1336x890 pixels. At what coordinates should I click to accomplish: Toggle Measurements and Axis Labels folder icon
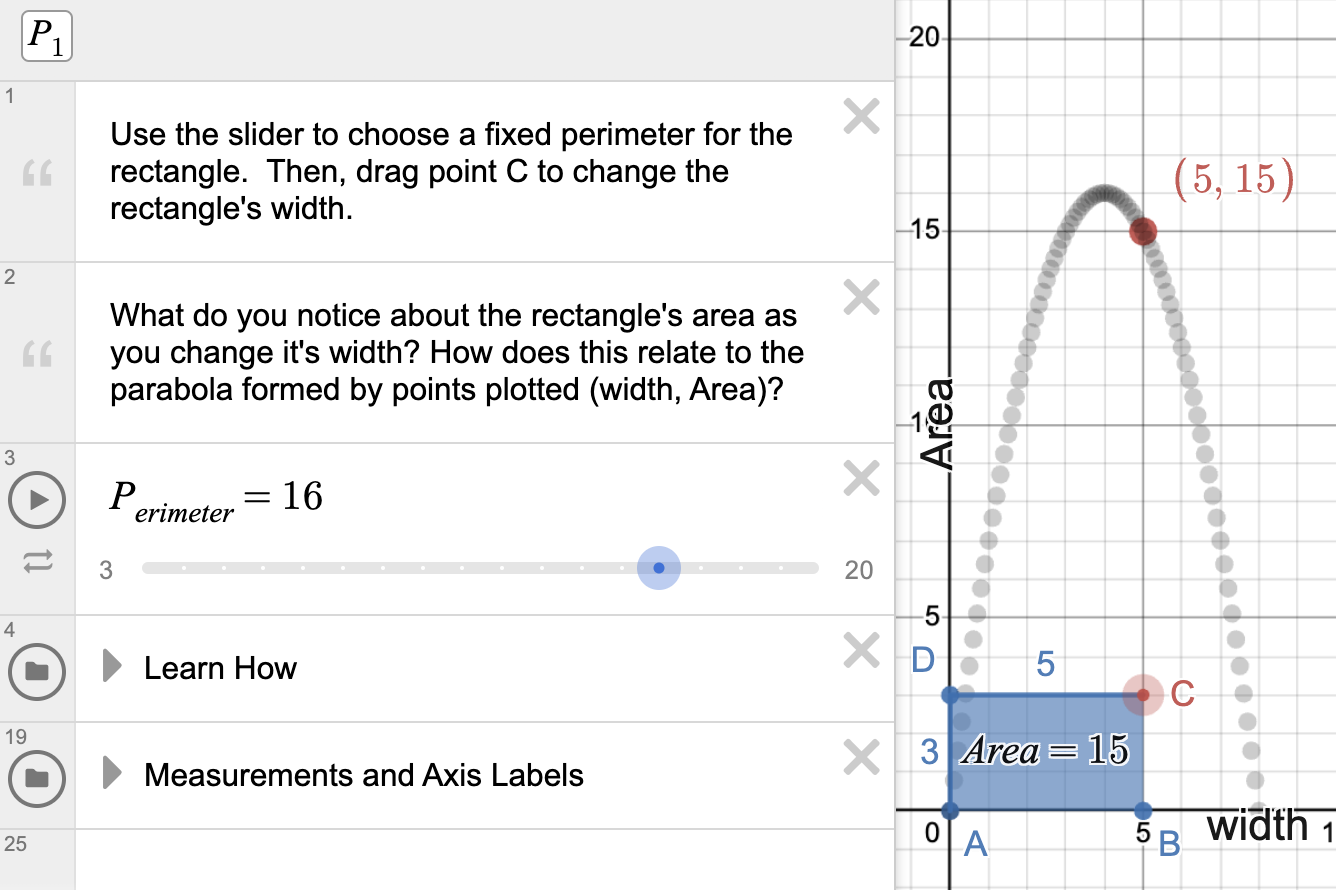37,776
